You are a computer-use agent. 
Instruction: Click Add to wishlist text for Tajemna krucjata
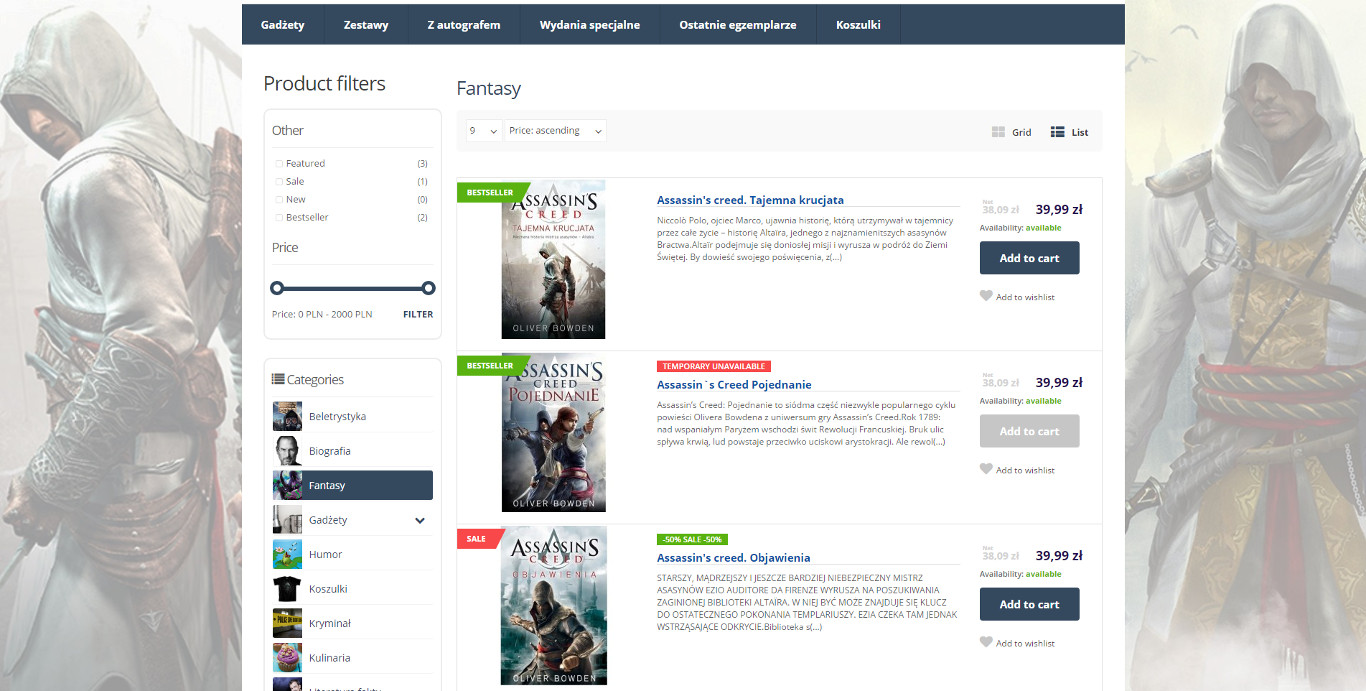(x=1025, y=297)
